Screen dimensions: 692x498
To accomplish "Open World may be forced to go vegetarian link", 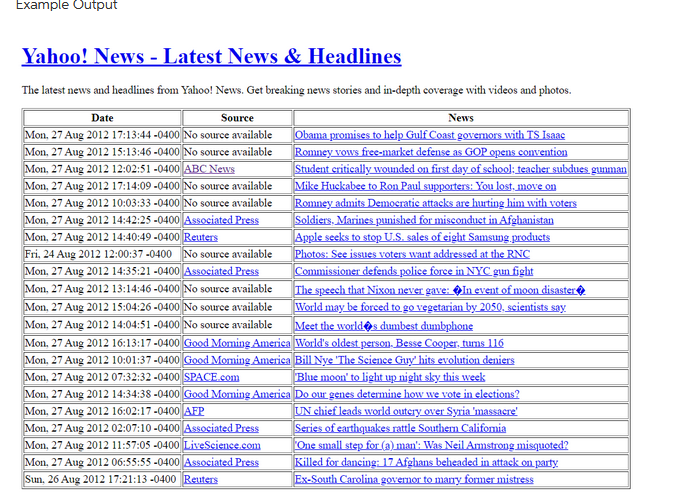I will pos(430,307).
